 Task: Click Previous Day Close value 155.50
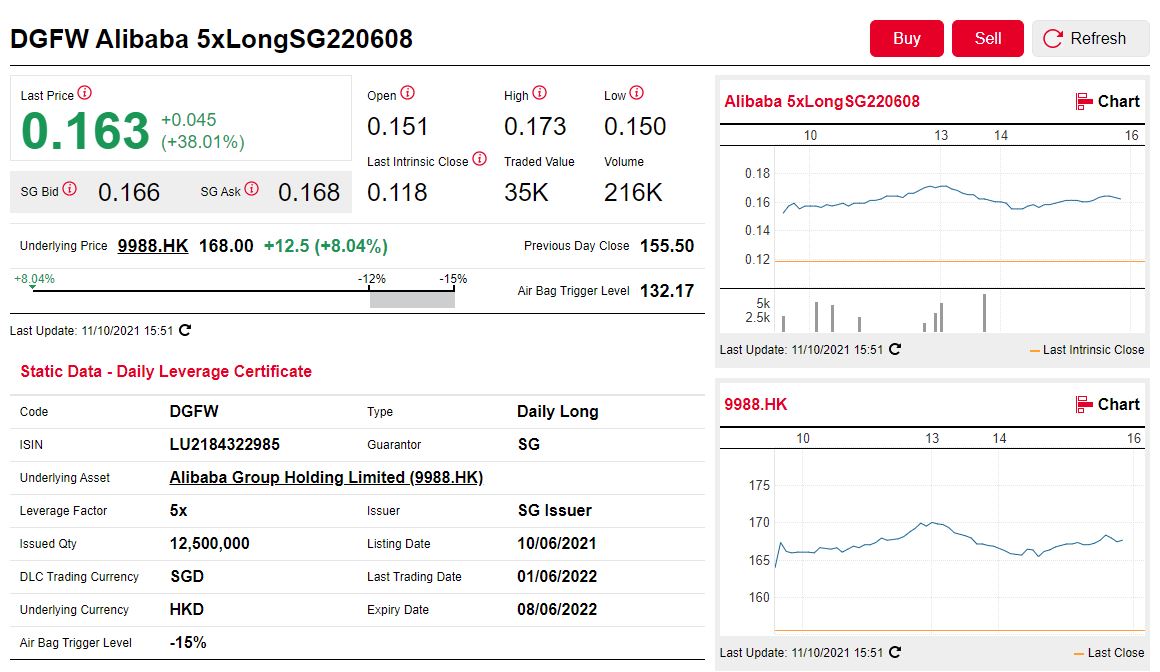[667, 246]
